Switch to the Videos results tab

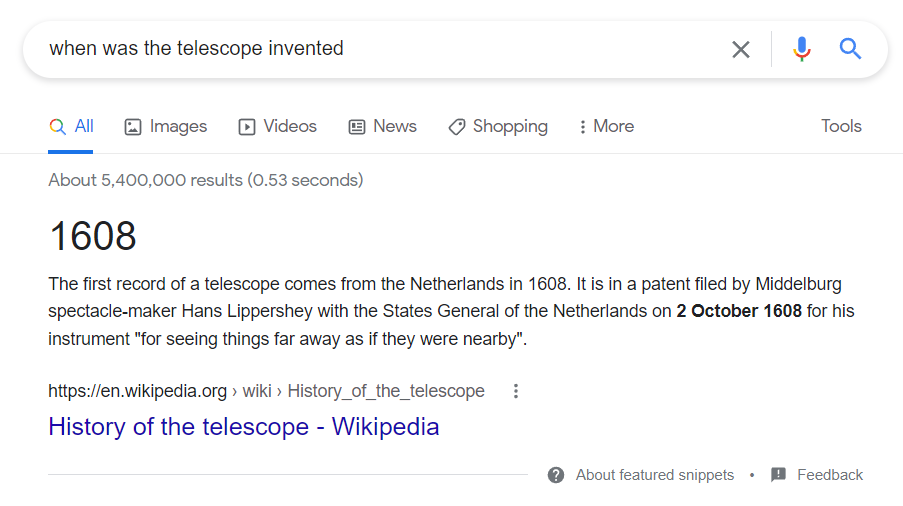278,127
